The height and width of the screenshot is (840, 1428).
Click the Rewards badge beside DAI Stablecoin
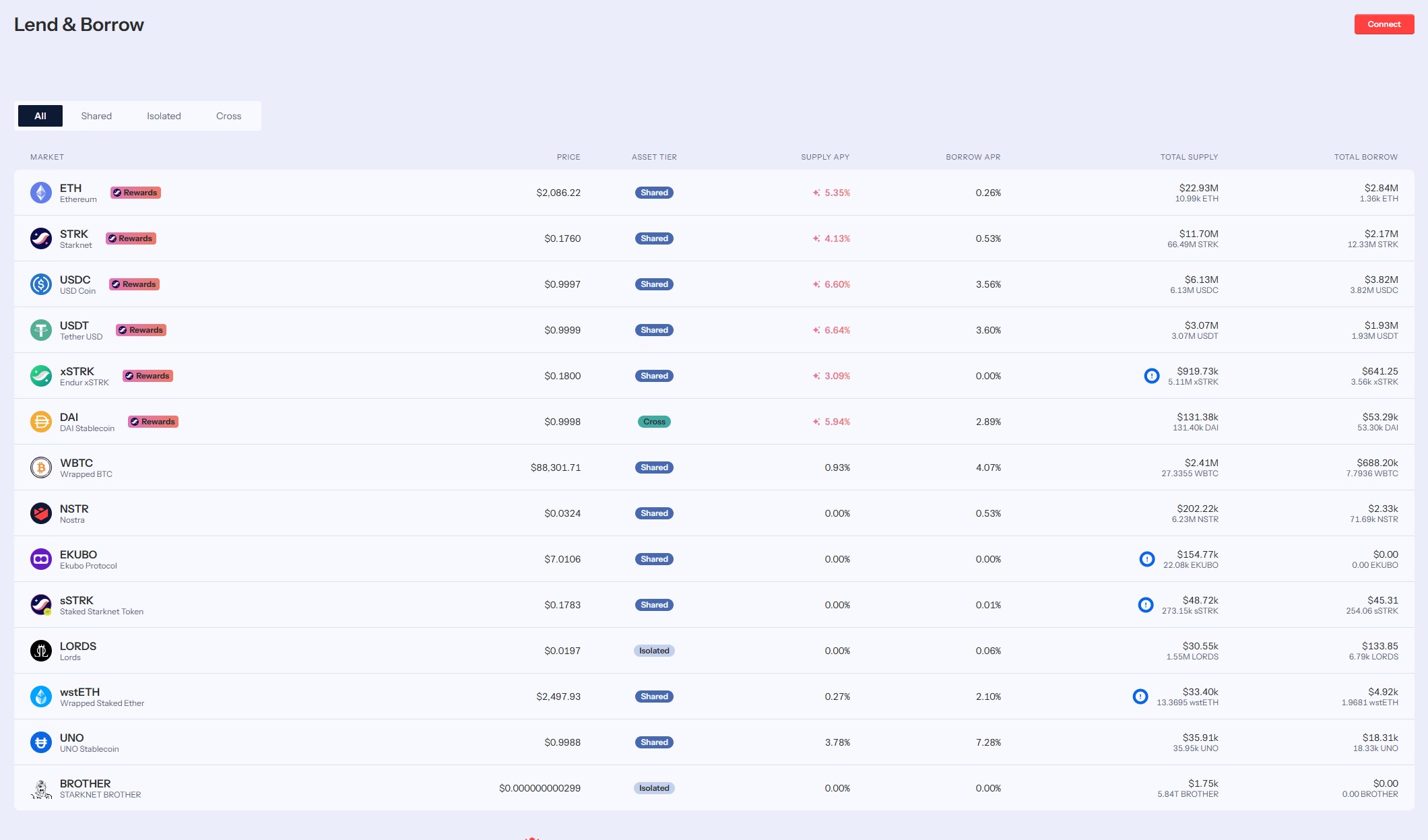[x=153, y=422]
